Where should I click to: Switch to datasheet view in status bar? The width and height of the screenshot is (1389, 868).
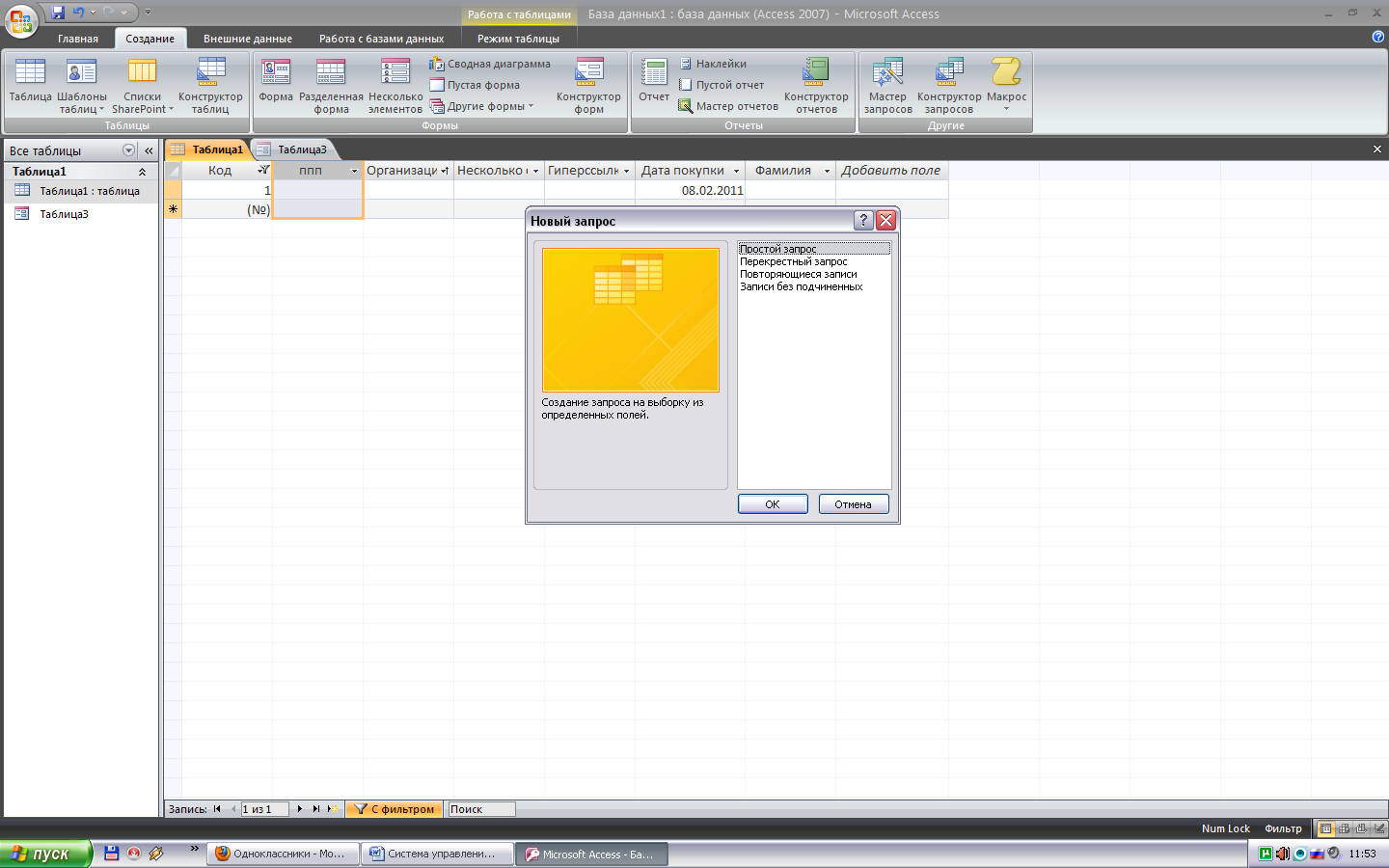(1326, 828)
